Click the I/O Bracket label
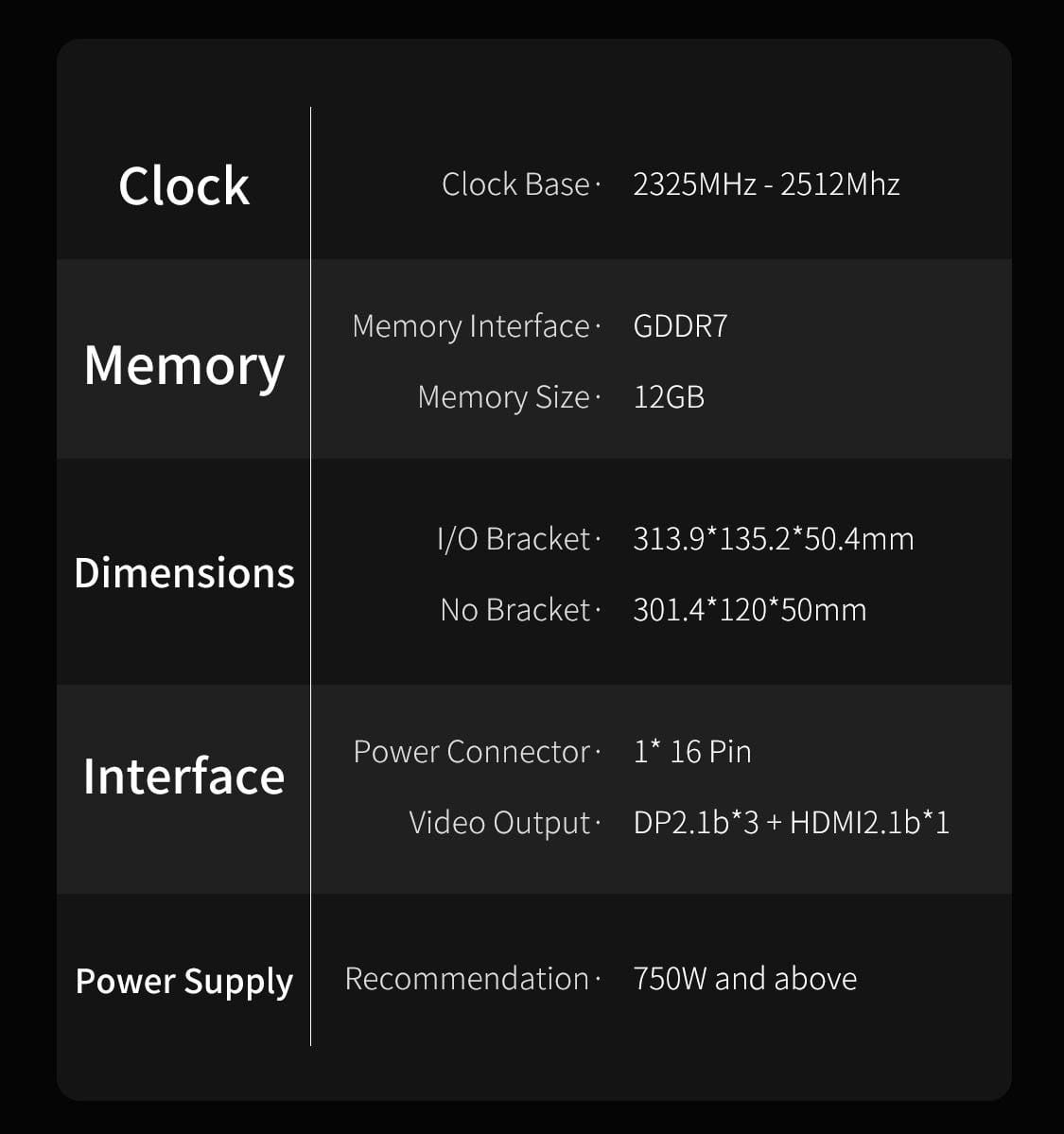The image size is (1064, 1134). point(514,539)
